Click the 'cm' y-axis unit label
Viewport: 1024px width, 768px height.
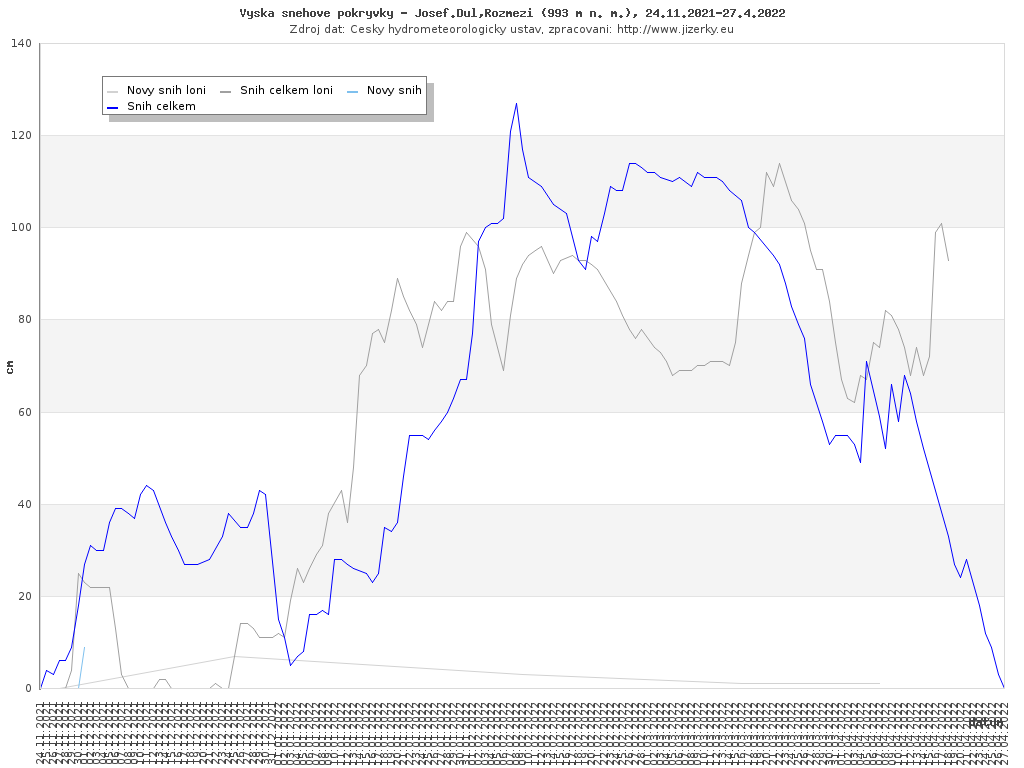pyautogui.click(x=10, y=367)
